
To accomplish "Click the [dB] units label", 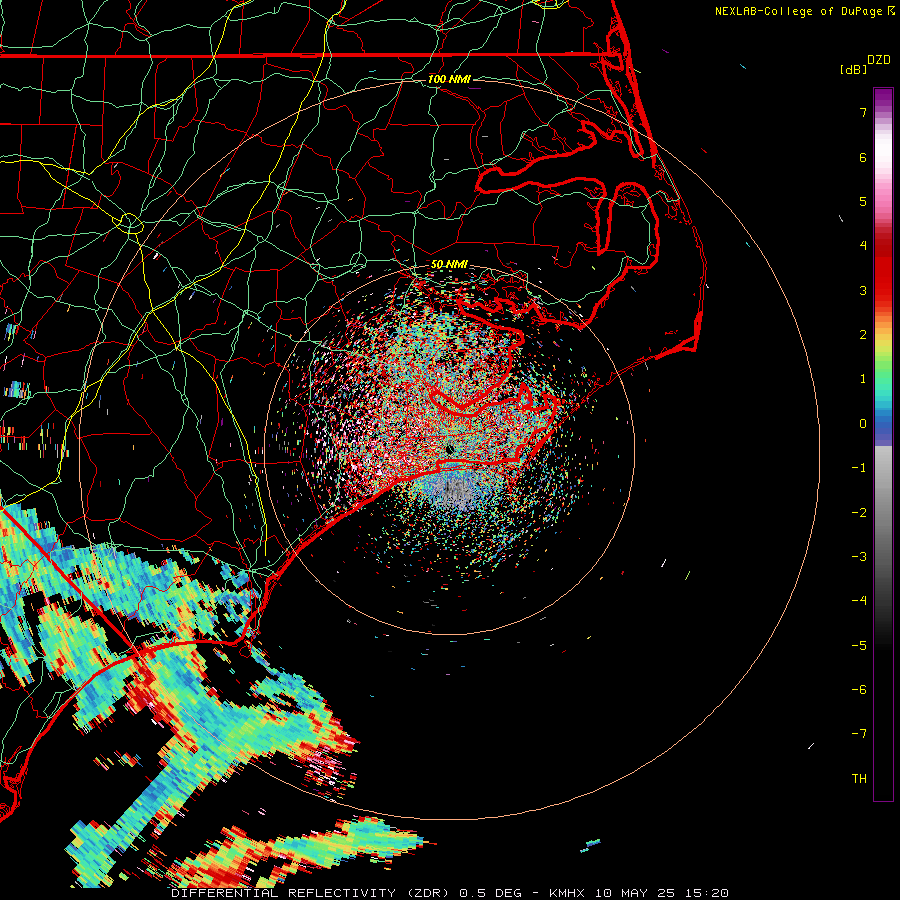I will (x=854, y=70).
